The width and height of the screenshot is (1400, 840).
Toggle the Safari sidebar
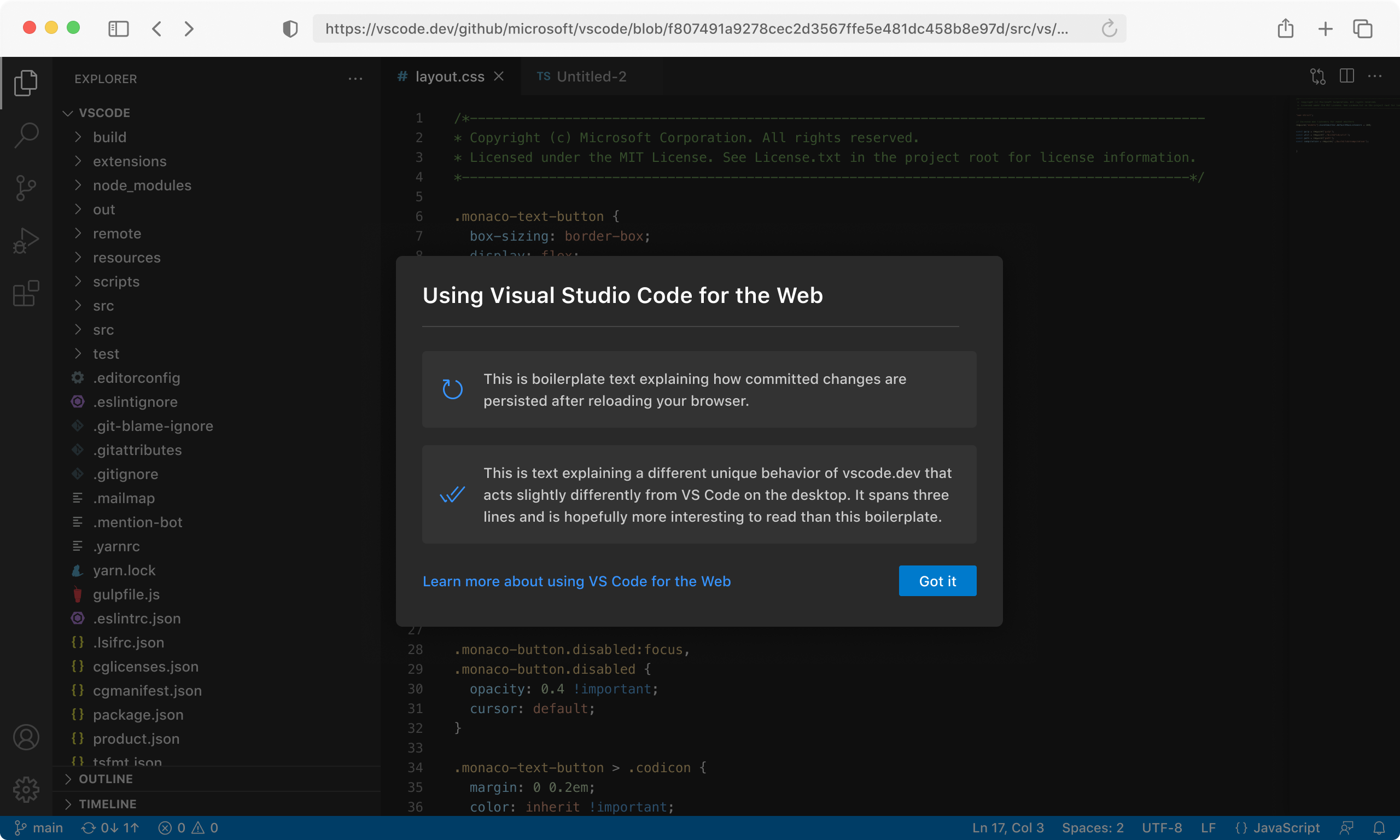click(118, 28)
